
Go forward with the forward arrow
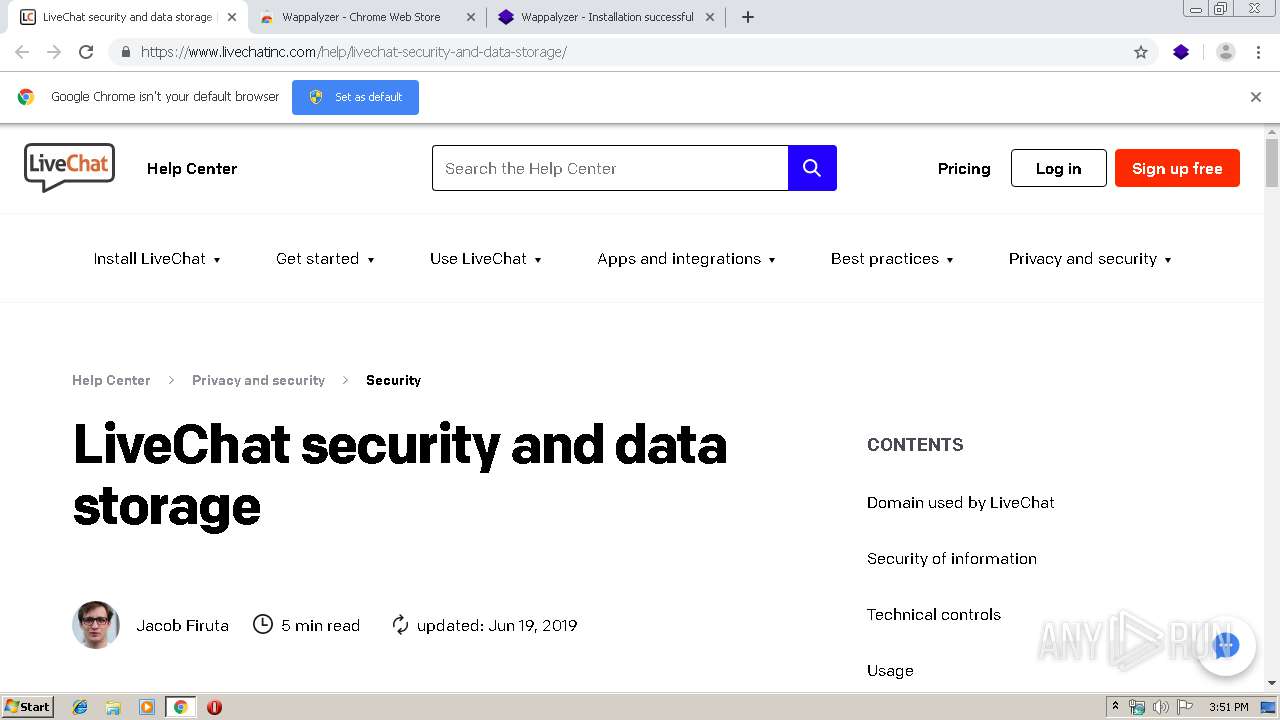tap(54, 52)
